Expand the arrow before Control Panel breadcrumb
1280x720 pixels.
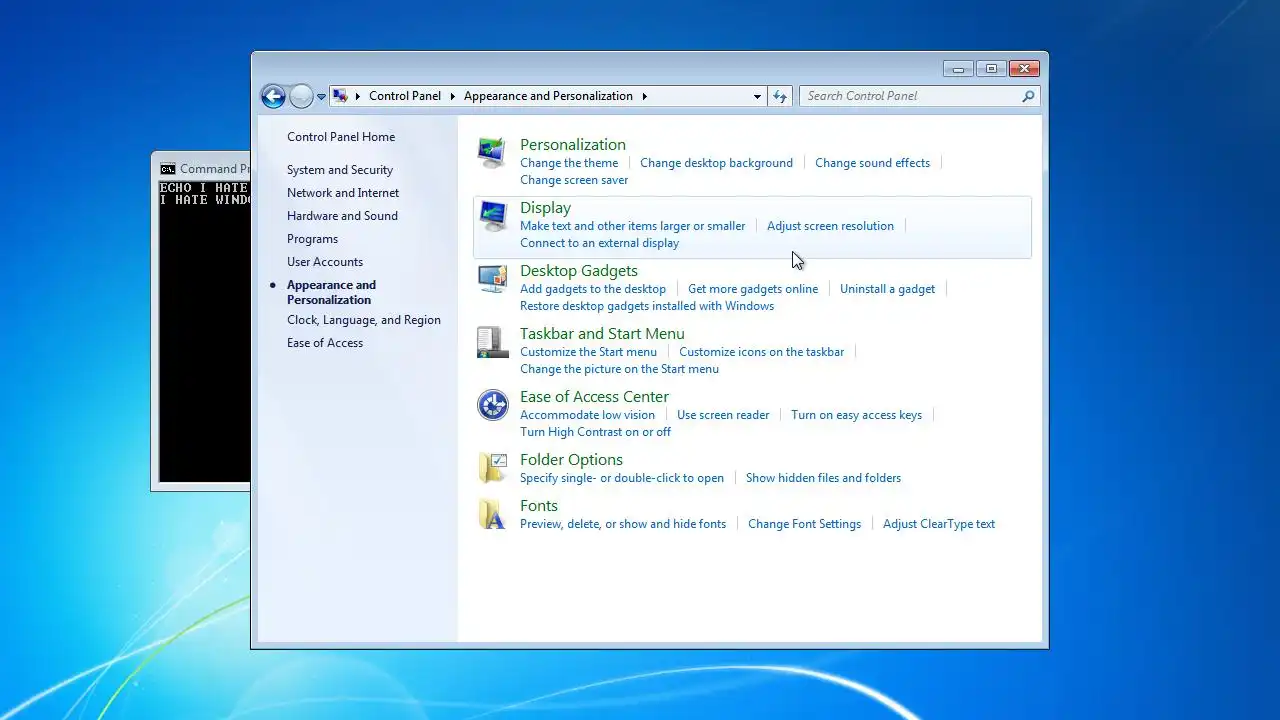click(x=358, y=96)
